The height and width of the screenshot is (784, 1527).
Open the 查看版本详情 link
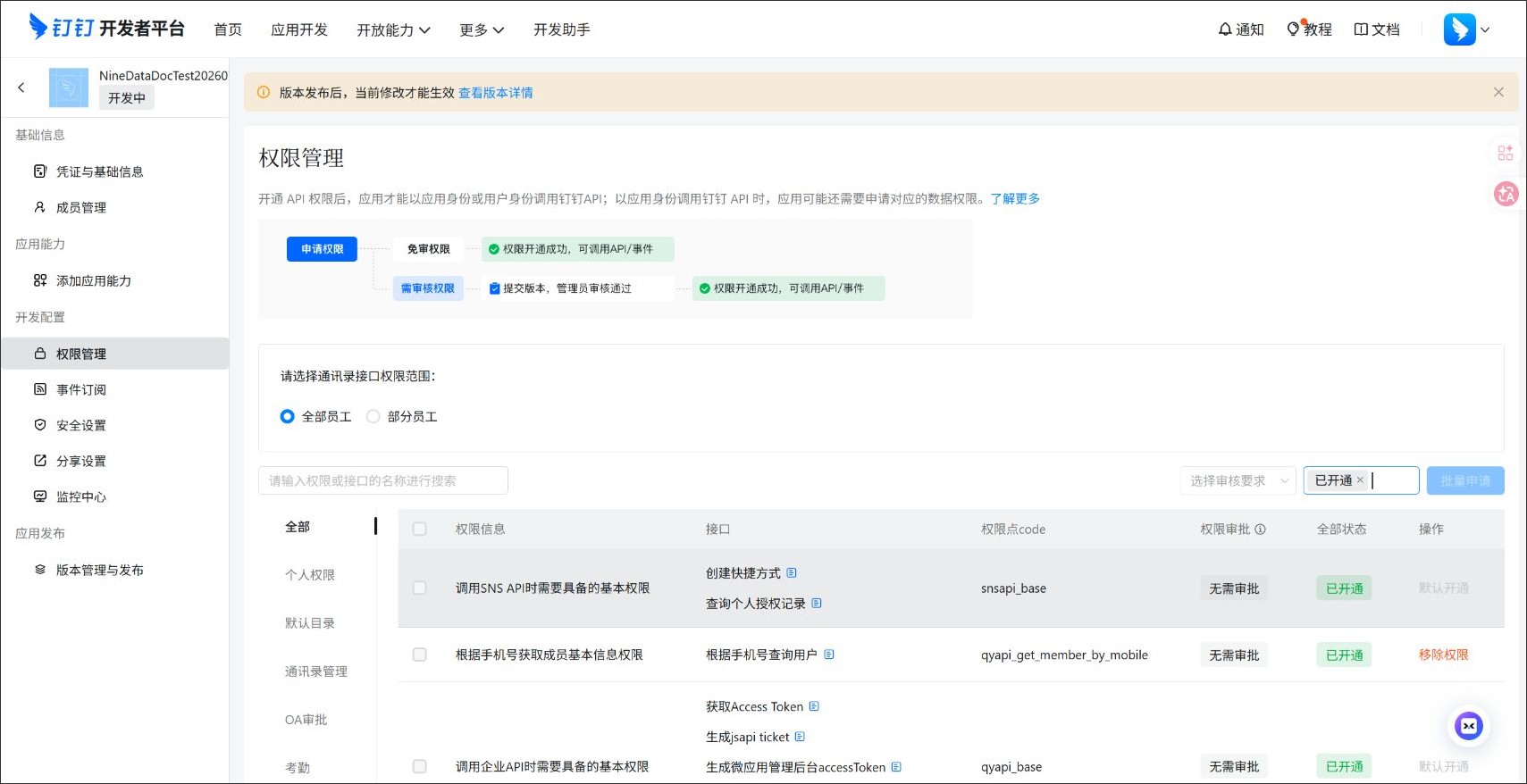[496, 93]
